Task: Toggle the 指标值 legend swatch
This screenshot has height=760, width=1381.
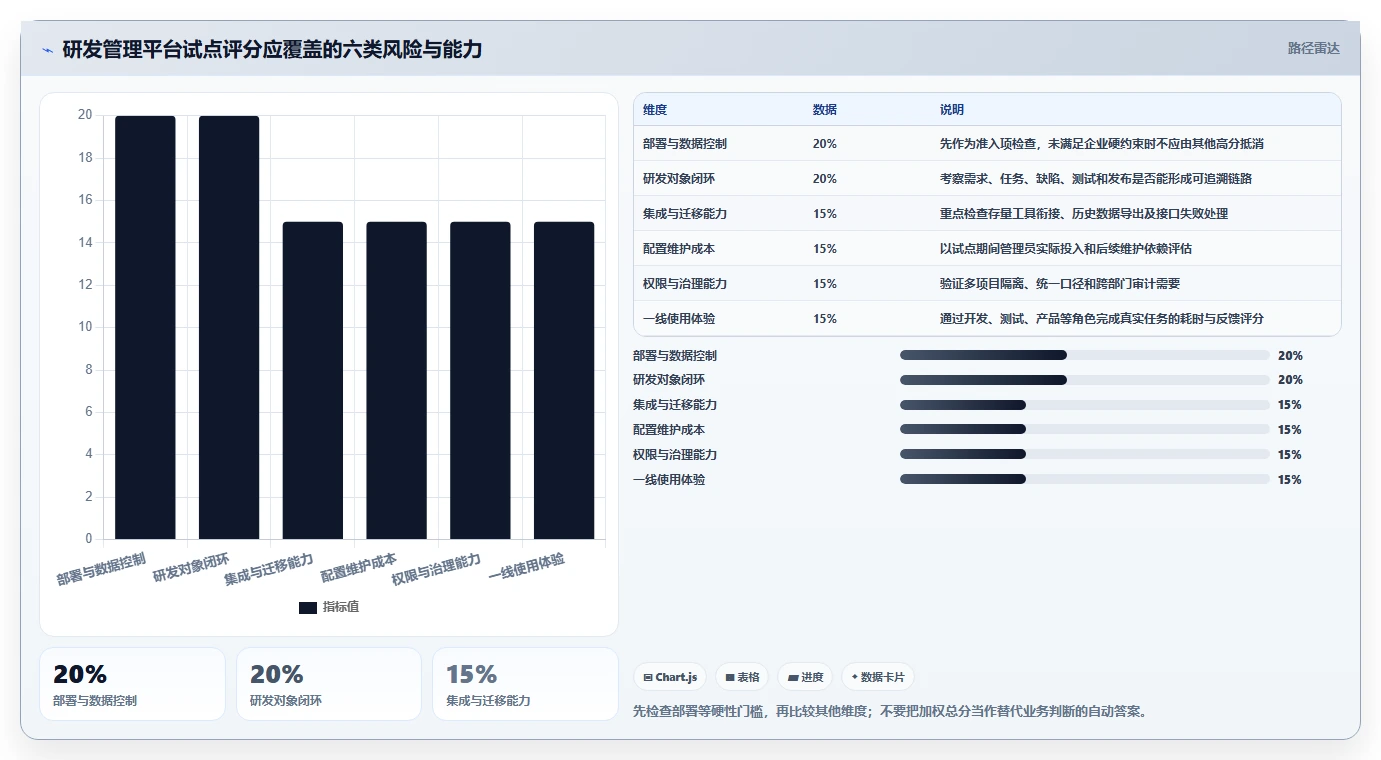Action: point(308,607)
